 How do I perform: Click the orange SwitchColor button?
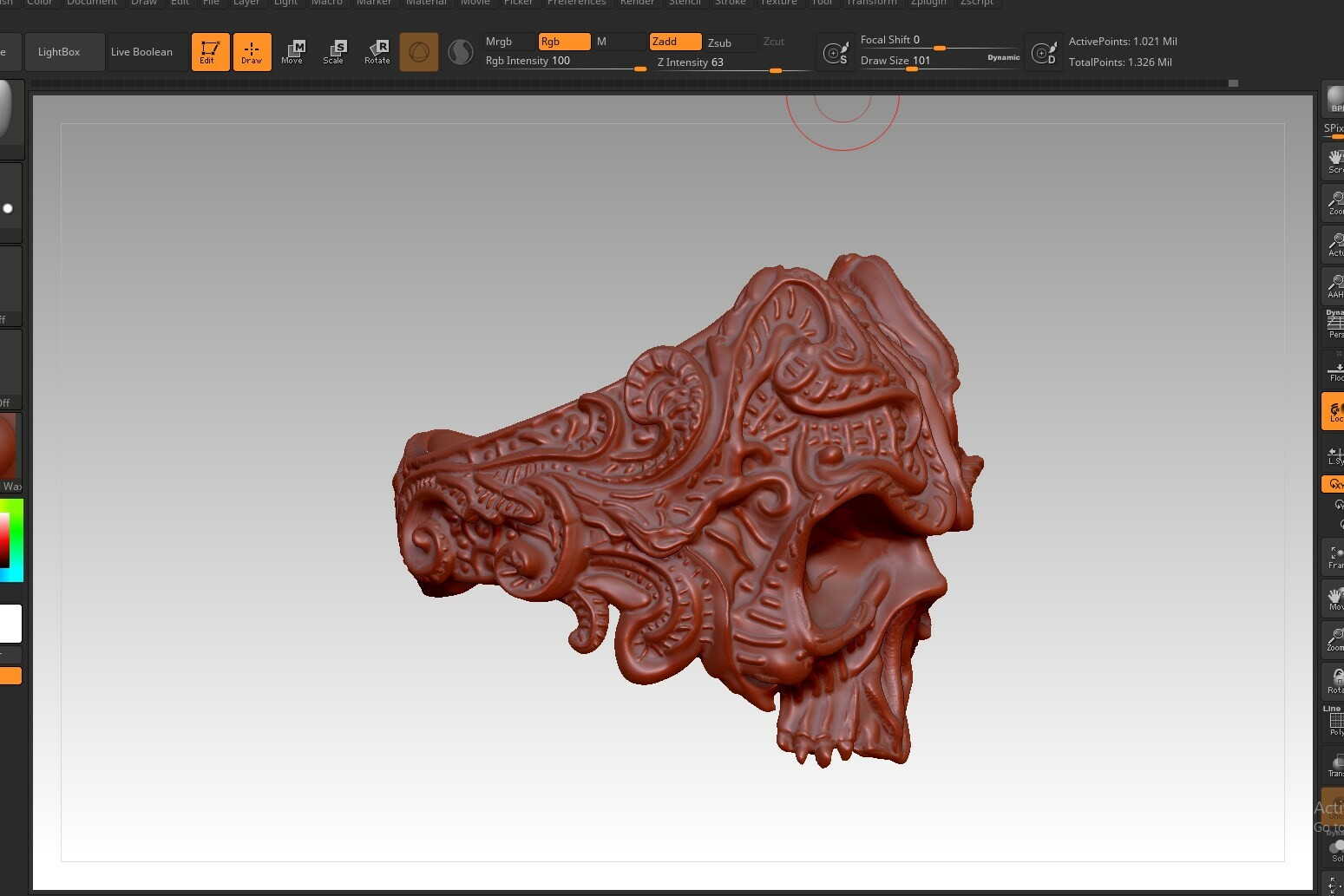10,676
